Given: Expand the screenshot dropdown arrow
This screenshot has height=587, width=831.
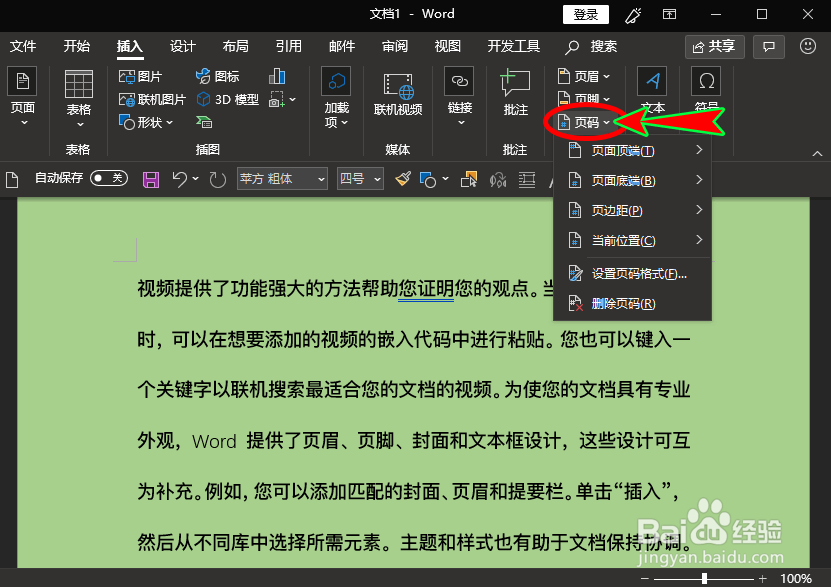Looking at the screenshot, I should (x=293, y=100).
